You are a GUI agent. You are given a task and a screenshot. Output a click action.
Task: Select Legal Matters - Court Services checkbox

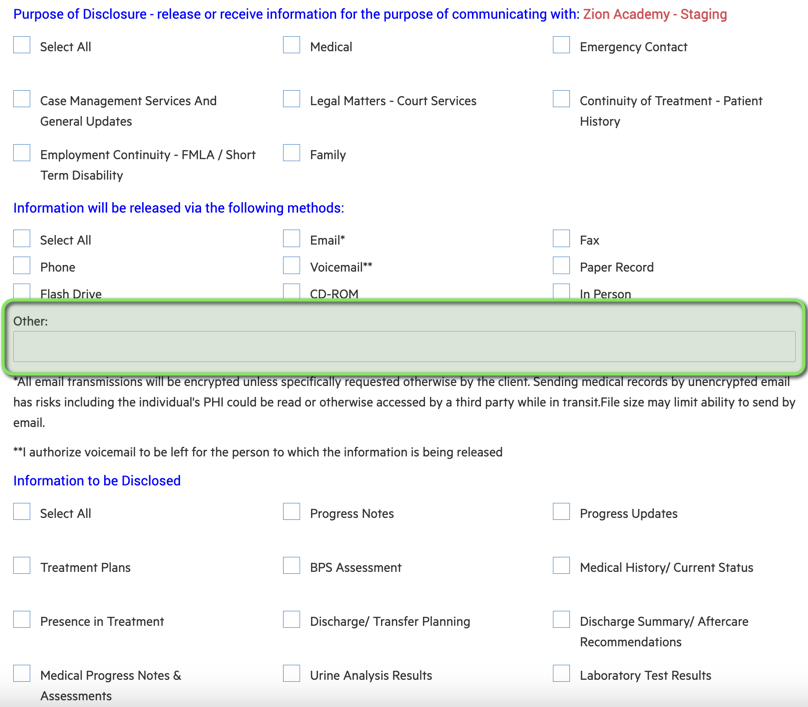(292, 99)
